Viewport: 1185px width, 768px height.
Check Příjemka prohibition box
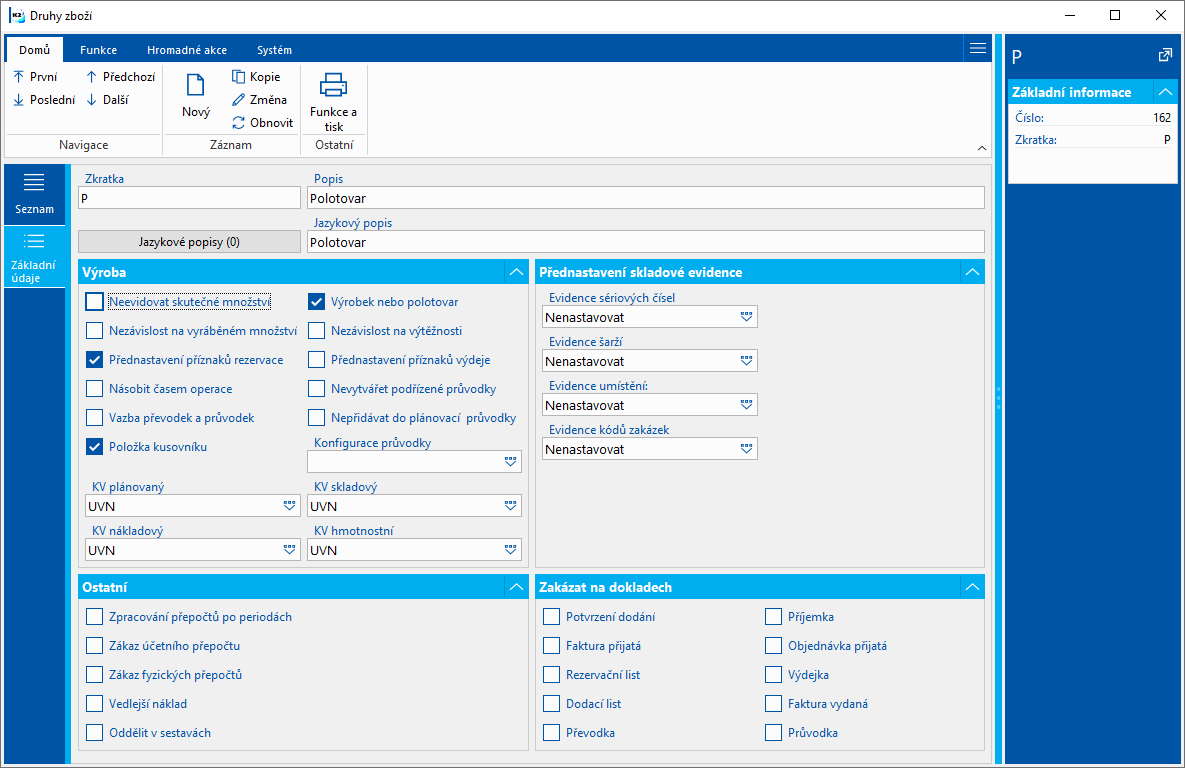[x=773, y=617]
